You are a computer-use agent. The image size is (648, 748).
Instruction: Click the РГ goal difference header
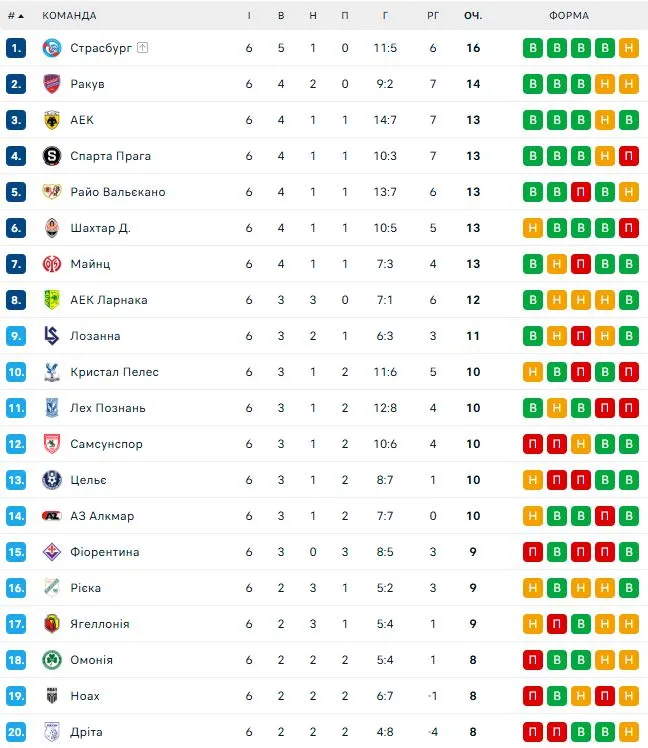[433, 16]
